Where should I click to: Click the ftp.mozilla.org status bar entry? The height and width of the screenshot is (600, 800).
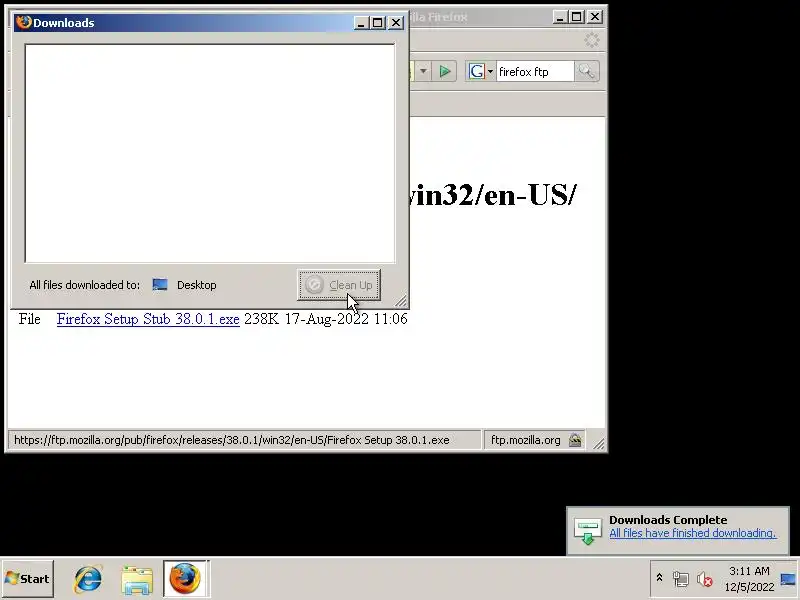pyautogui.click(x=526, y=440)
